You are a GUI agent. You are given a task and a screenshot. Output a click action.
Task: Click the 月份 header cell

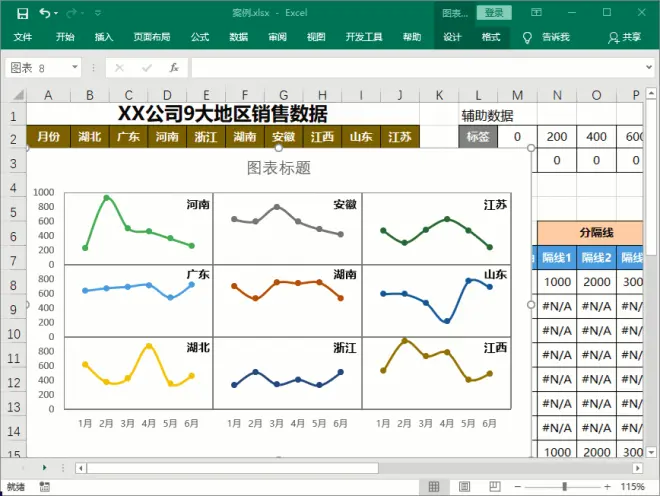pos(48,137)
